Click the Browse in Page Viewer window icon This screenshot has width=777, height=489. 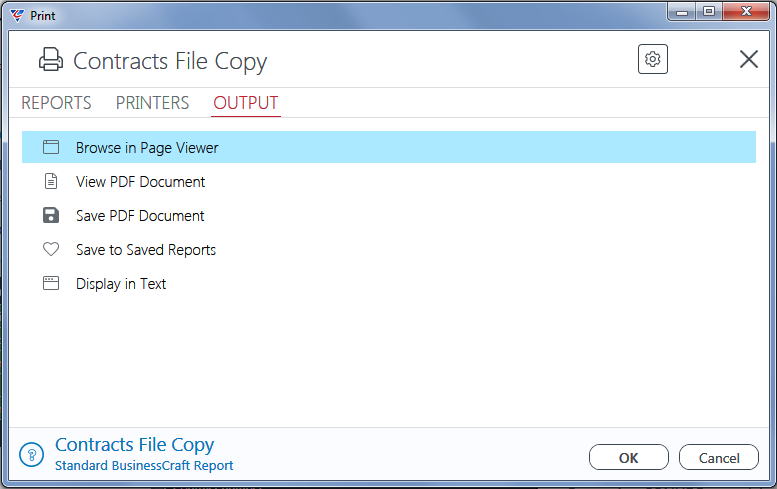point(51,147)
